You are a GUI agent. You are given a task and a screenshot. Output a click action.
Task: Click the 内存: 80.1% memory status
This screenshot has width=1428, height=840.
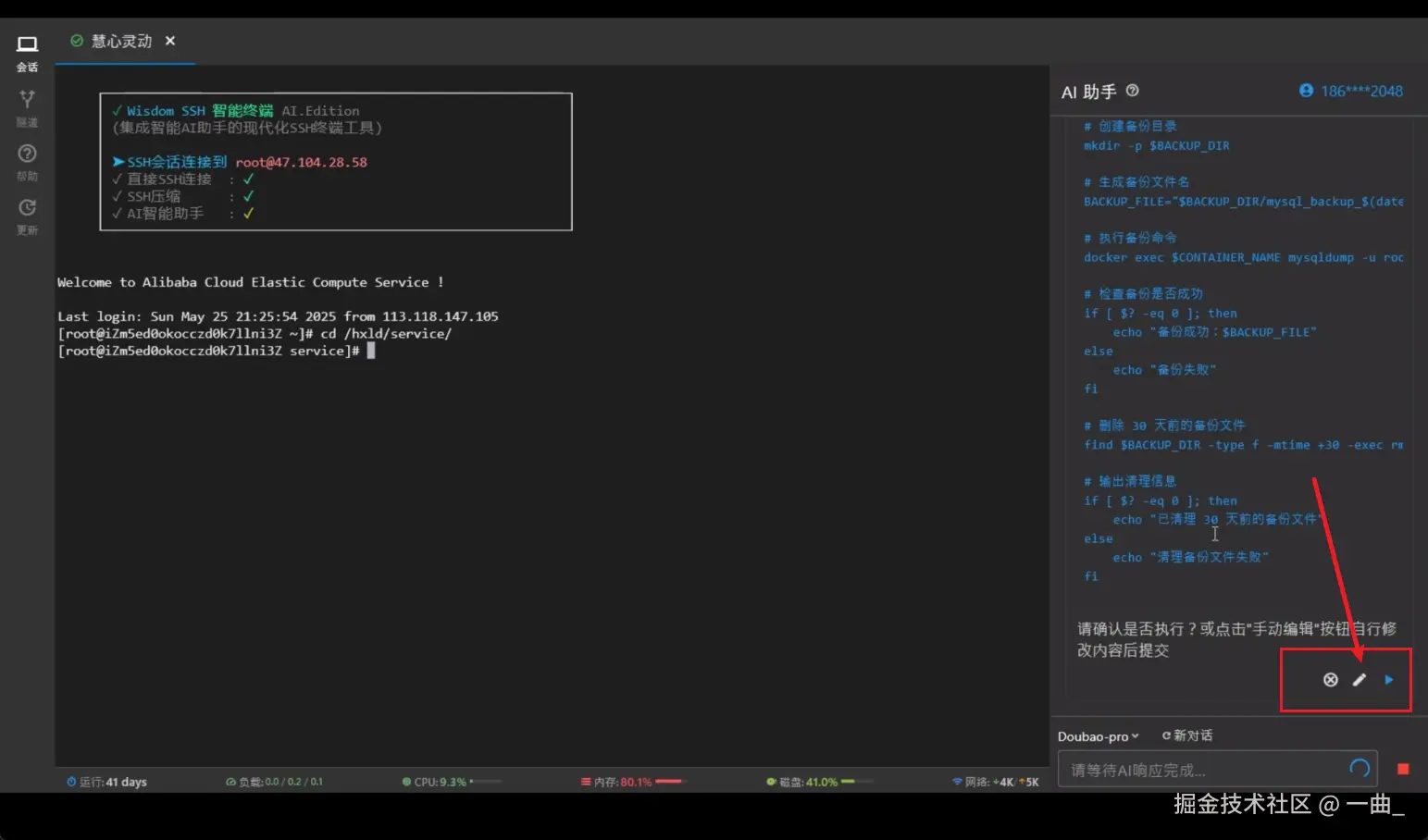634,782
